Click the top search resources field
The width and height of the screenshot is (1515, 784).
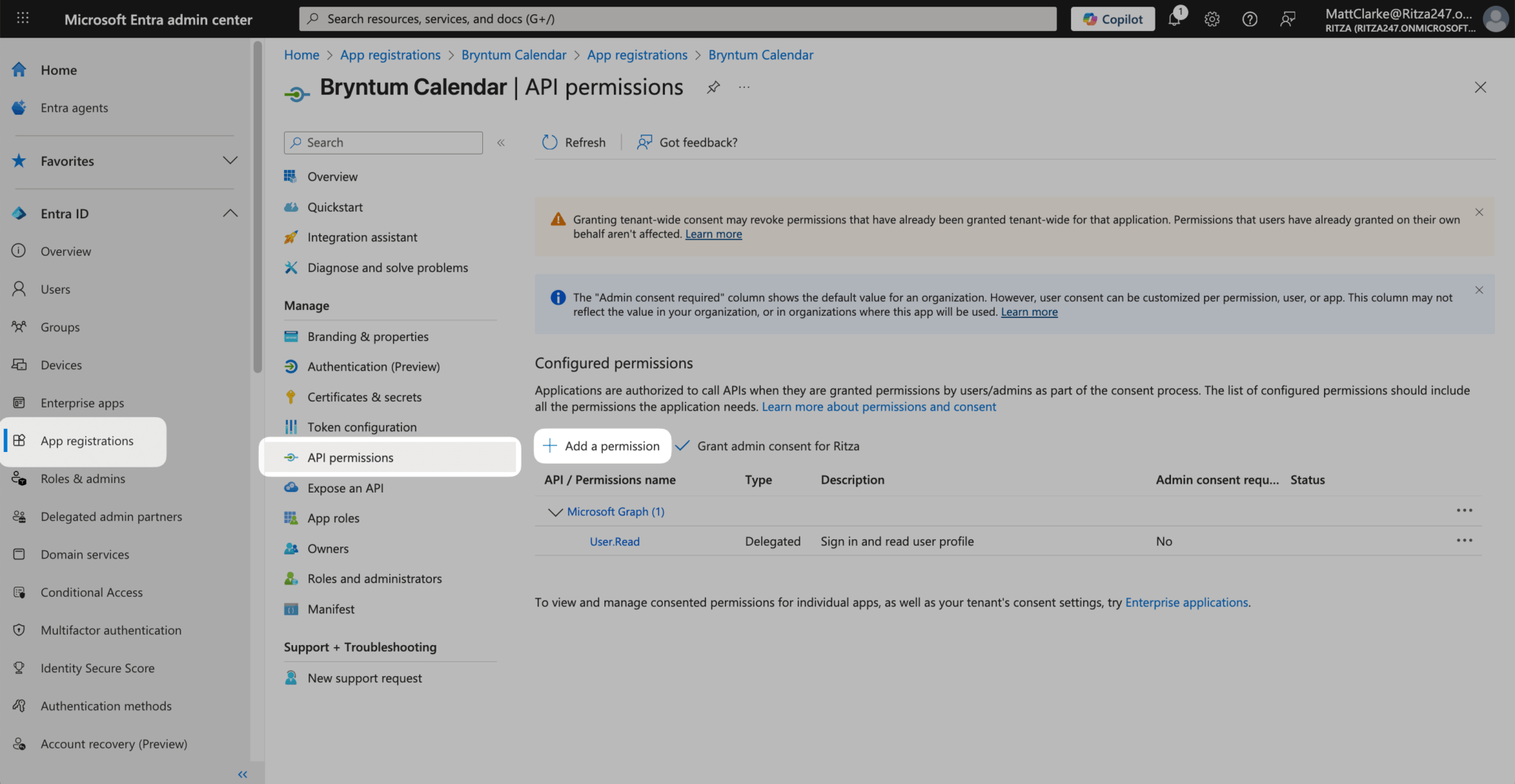pyautogui.click(x=677, y=19)
